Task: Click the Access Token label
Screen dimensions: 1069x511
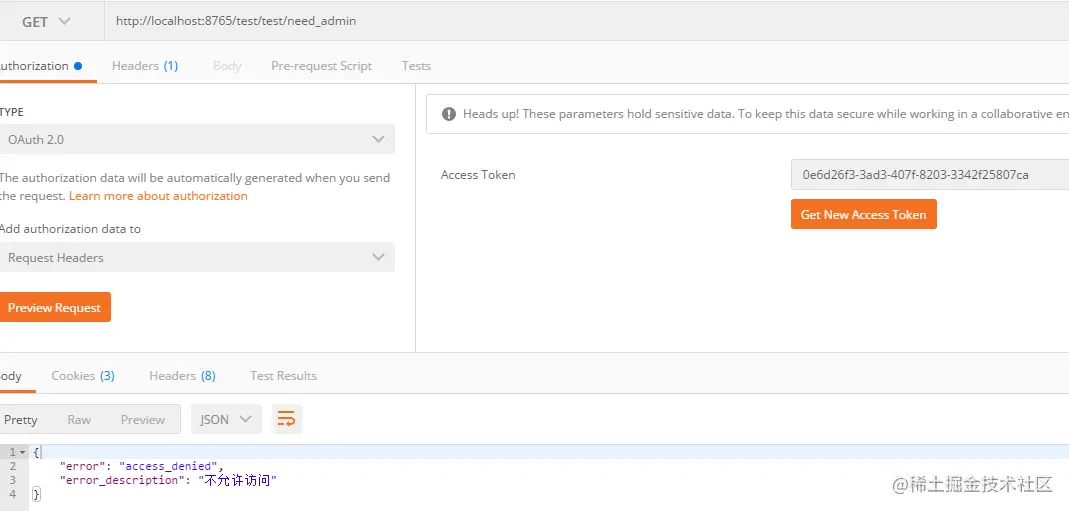Action: coord(478,175)
